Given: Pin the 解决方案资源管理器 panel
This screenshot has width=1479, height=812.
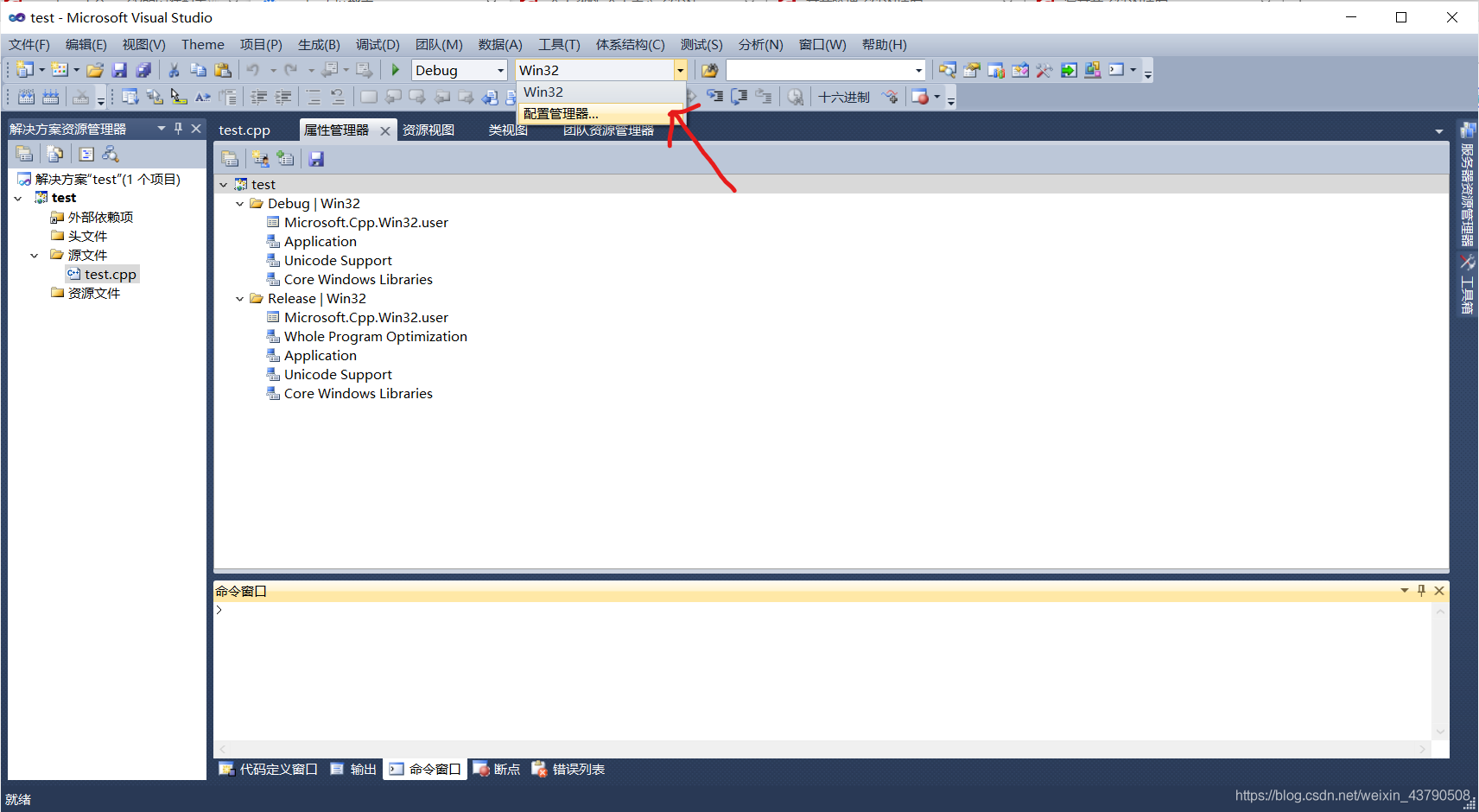Looking at the screenshot, I should [179, 129].
